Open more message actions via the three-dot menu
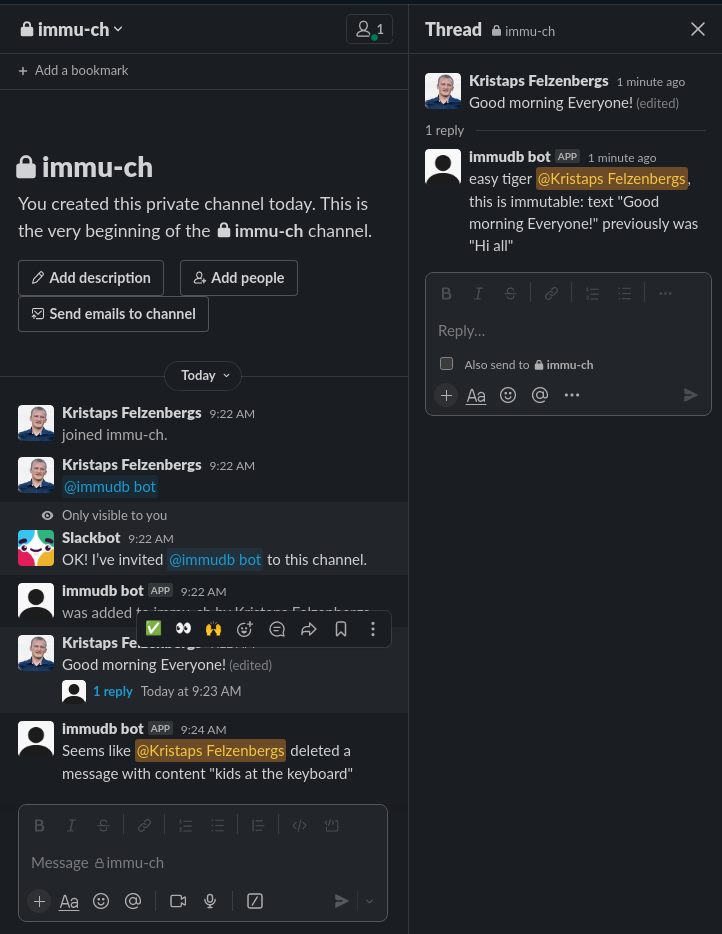The image size is (722, 934). coord(373,628)
